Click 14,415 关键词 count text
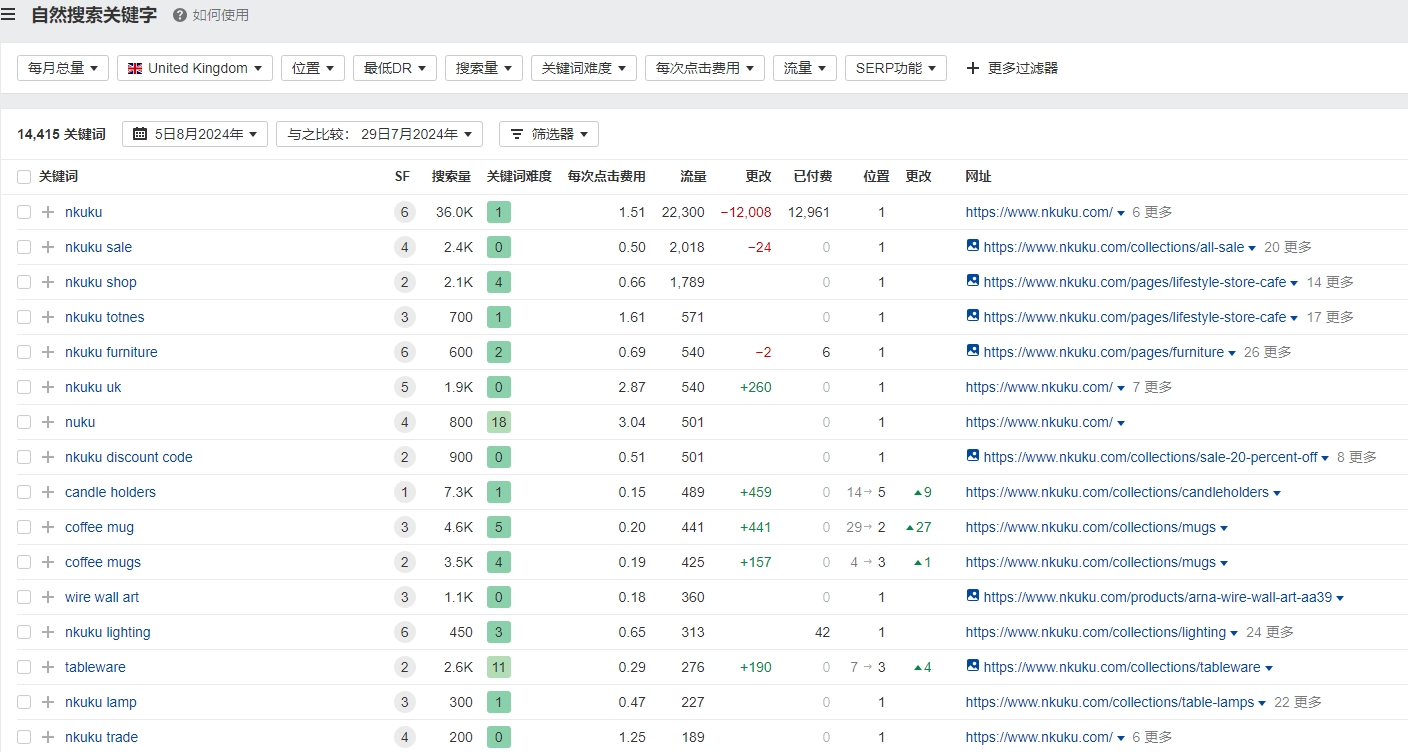This screenshot has width=1408, height=752. point(61,134)
